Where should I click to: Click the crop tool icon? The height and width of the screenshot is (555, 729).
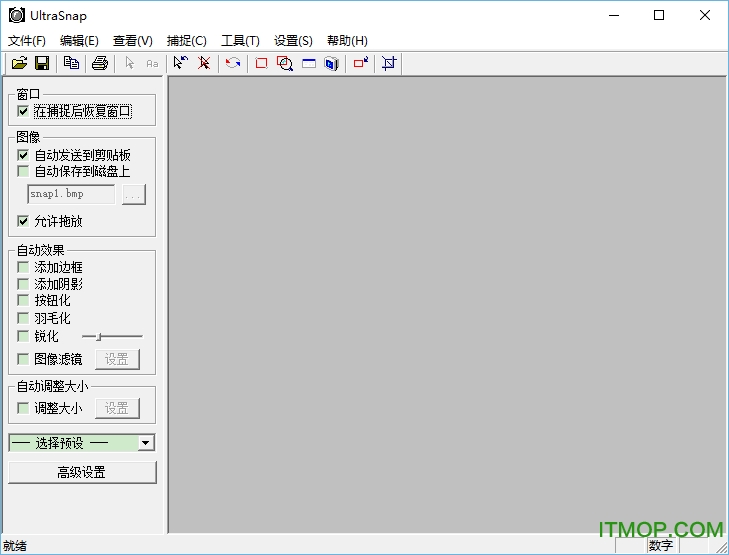(x=389, y=63)
